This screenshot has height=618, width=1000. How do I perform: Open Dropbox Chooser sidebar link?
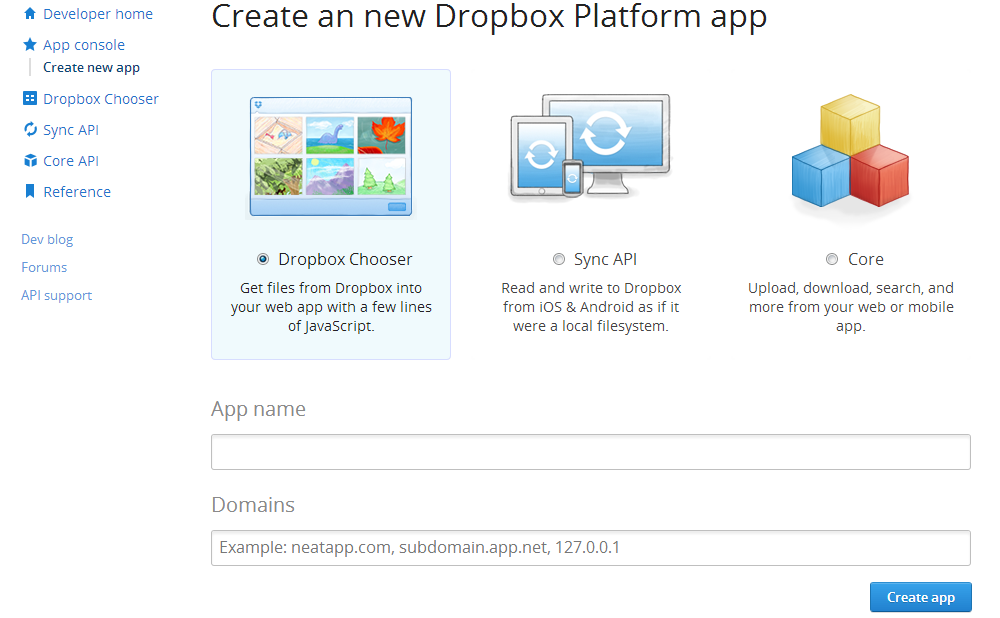(101, 99)
